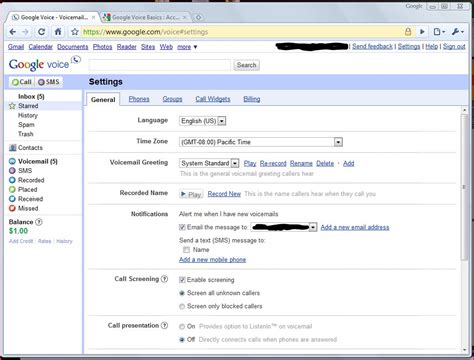Turn Call presentation Off
This screenshot has width=474, height=360.
(182, 340)
